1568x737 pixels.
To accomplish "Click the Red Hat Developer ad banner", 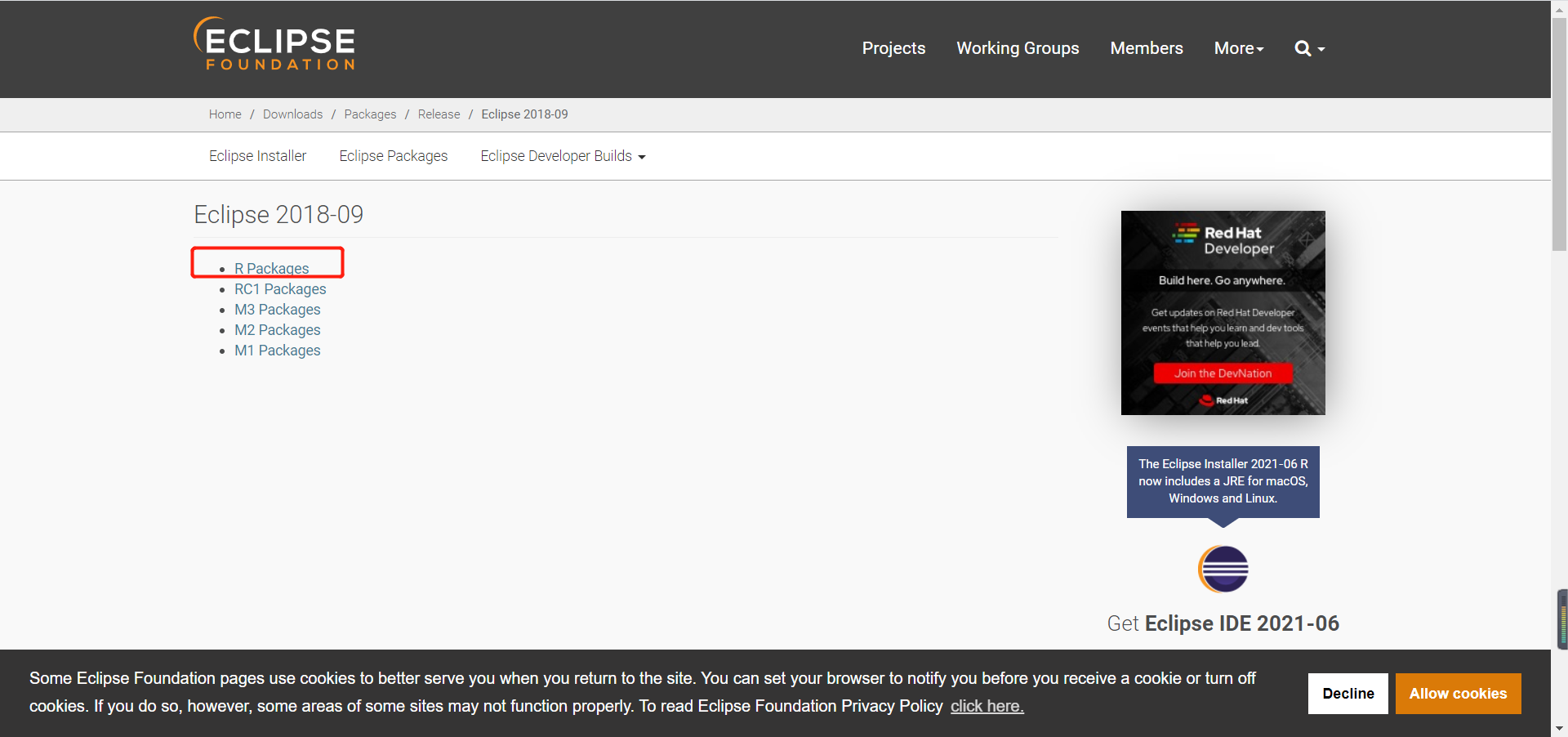I will (x=1223, y=313).
